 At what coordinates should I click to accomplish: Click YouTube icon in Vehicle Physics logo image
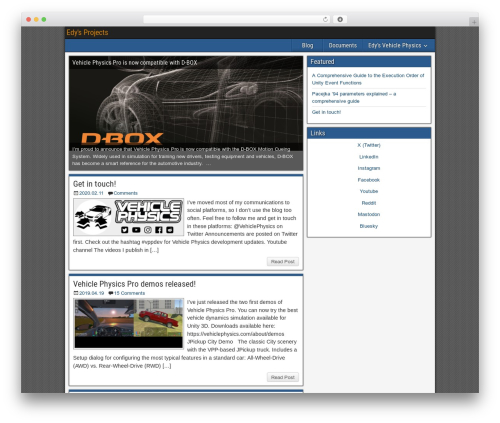click(136, 230)
